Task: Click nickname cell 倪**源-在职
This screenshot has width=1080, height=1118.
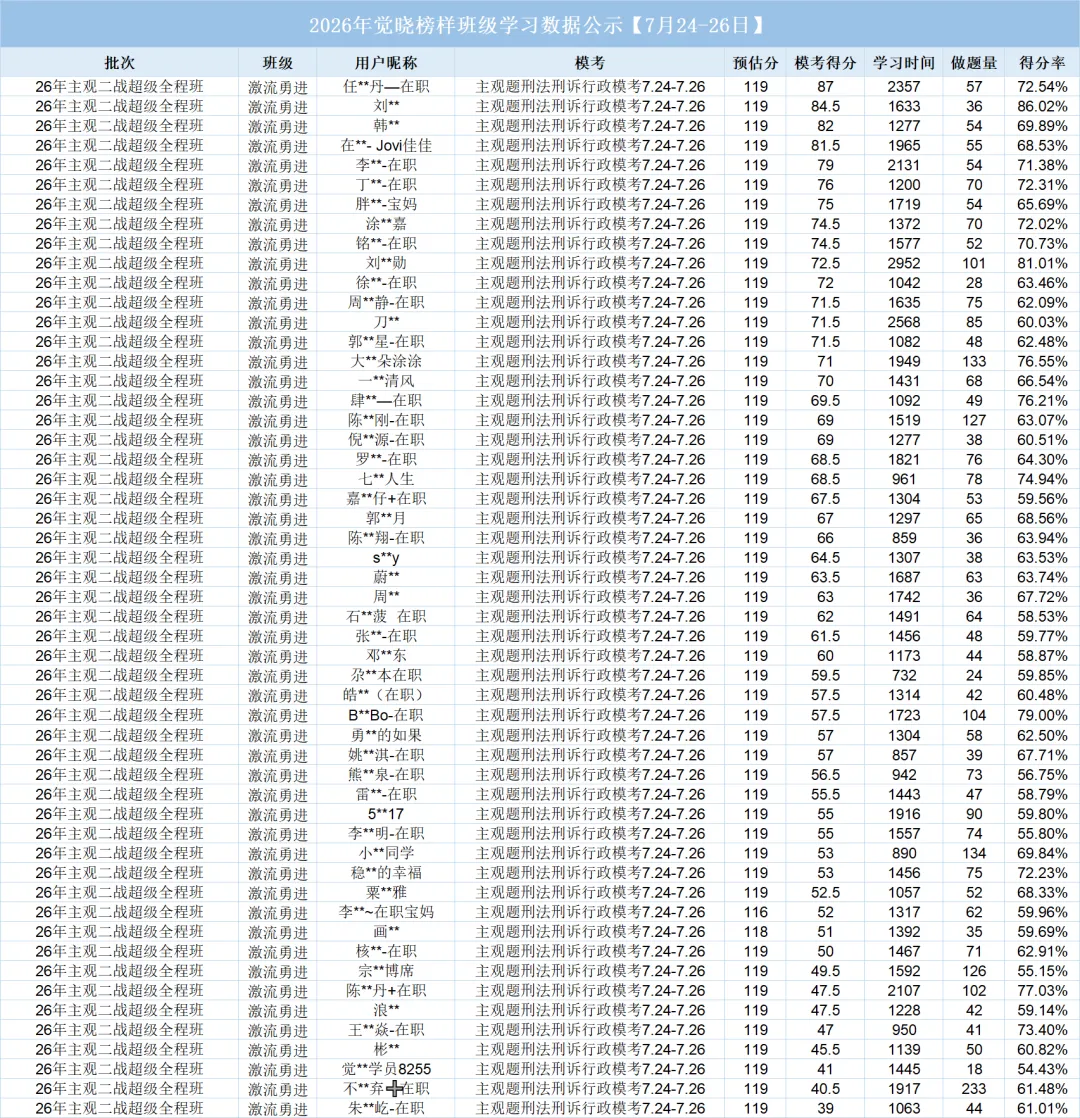Action: [x=386, y=440]
